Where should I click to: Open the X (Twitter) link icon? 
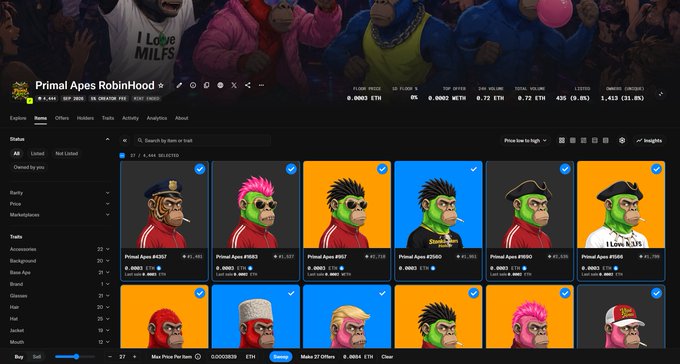click(234, 85)
